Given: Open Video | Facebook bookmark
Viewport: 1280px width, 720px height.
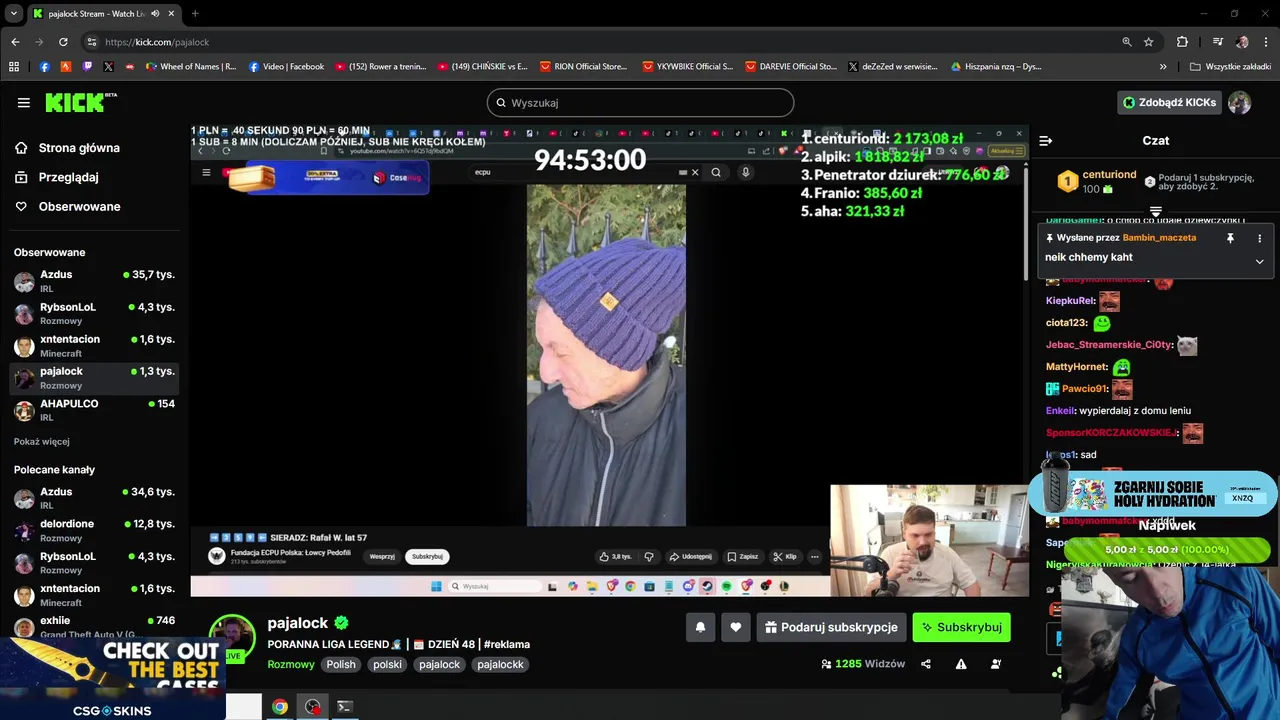Looking at the screenshot, I should tap(286, 67).
